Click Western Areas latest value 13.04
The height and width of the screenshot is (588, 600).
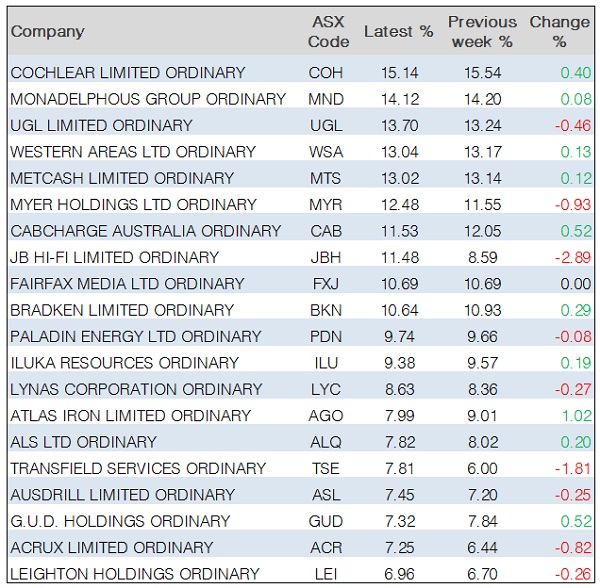pos(398,152)
